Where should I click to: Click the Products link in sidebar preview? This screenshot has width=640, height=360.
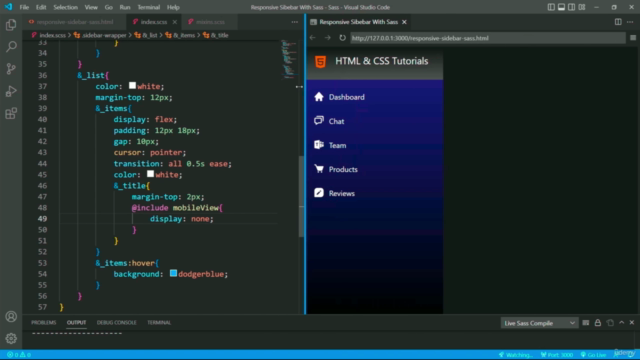[x=343, y=169]
